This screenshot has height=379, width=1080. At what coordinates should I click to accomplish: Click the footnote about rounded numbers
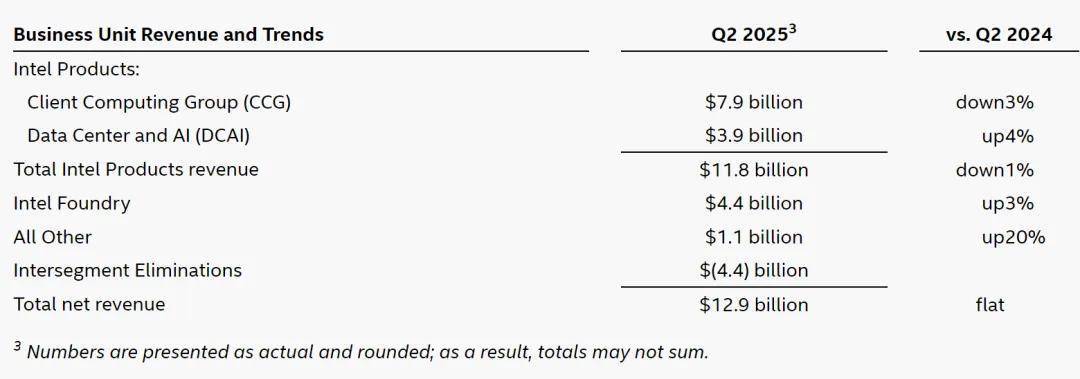click(360, 350)
